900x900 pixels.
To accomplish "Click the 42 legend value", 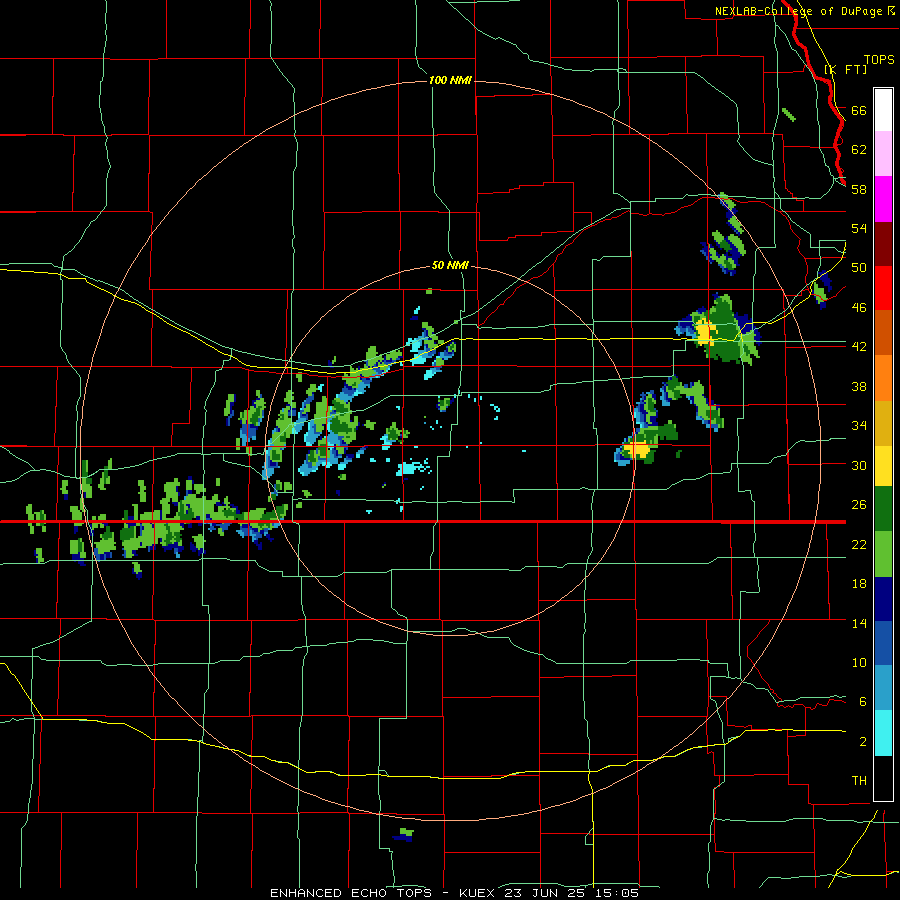I will [859, 346].
